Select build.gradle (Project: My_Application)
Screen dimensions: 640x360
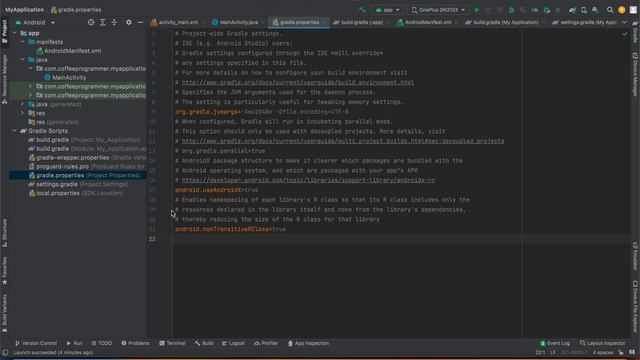pos(84,140)
